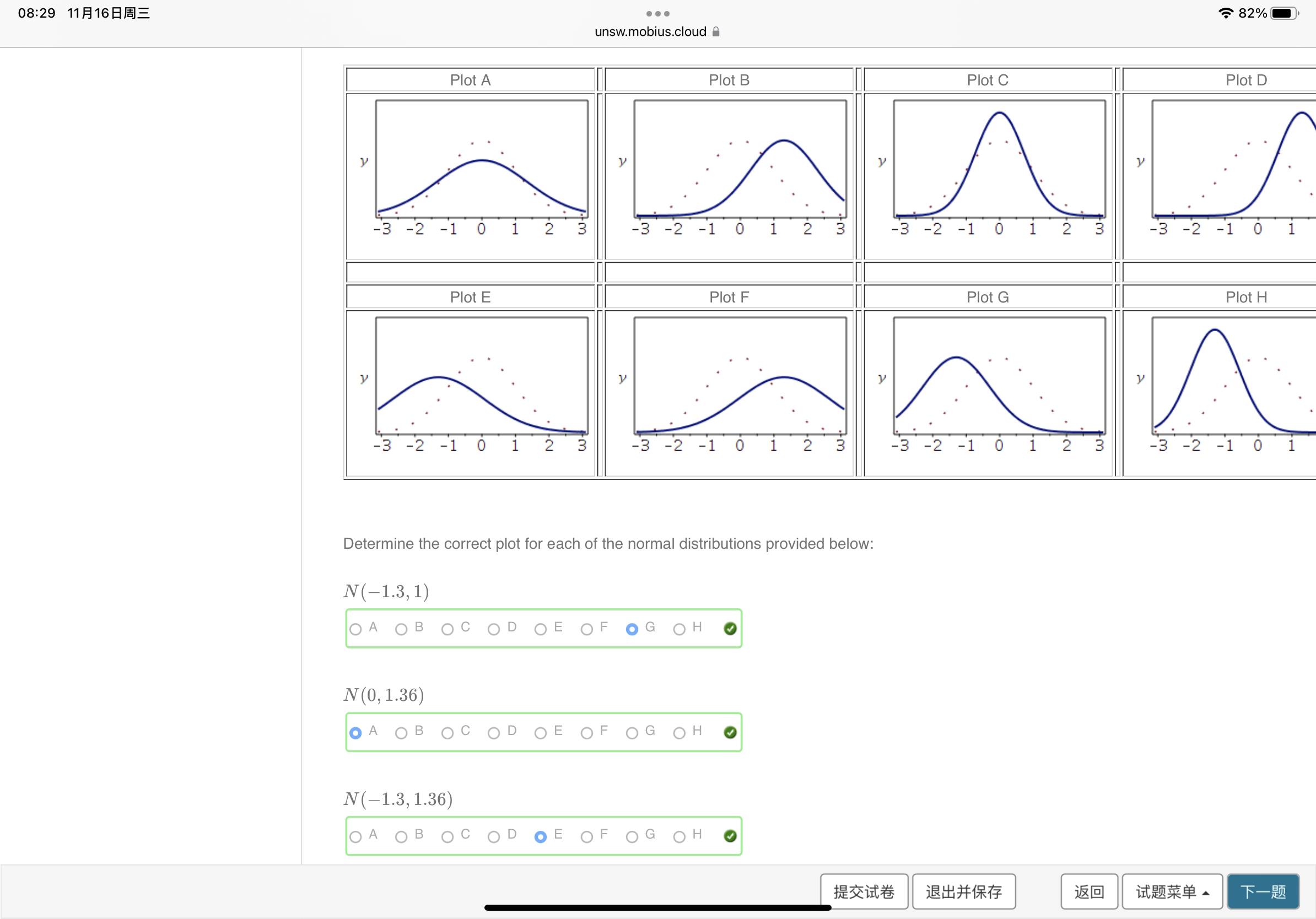Select answer H for N(-1.3,1.36)
The height and width of the screenshot is (919, 1316).
(678, 836)
